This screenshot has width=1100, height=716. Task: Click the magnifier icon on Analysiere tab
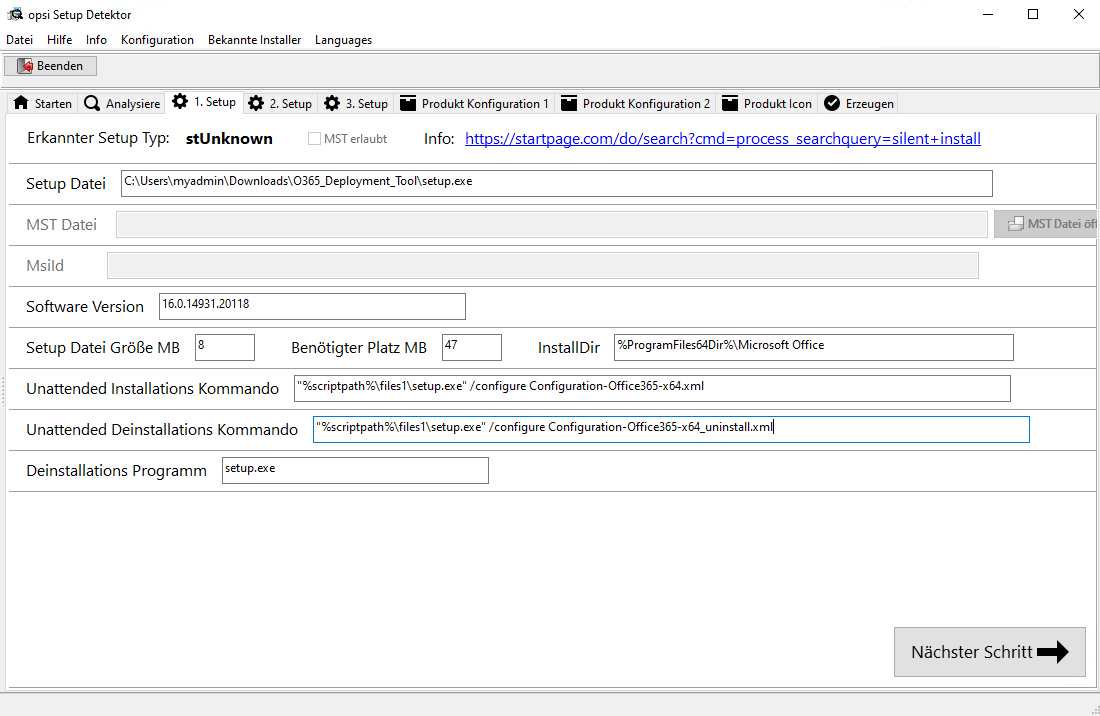coord(92,103)
